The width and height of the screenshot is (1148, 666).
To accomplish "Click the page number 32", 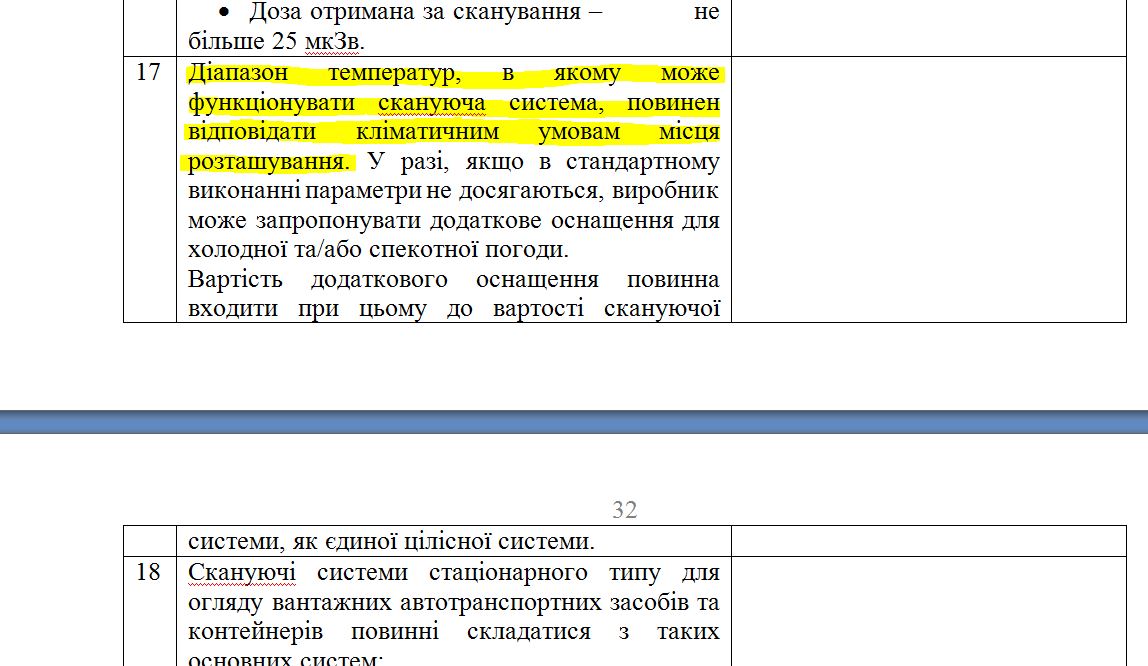I will [x=624, y=510].
